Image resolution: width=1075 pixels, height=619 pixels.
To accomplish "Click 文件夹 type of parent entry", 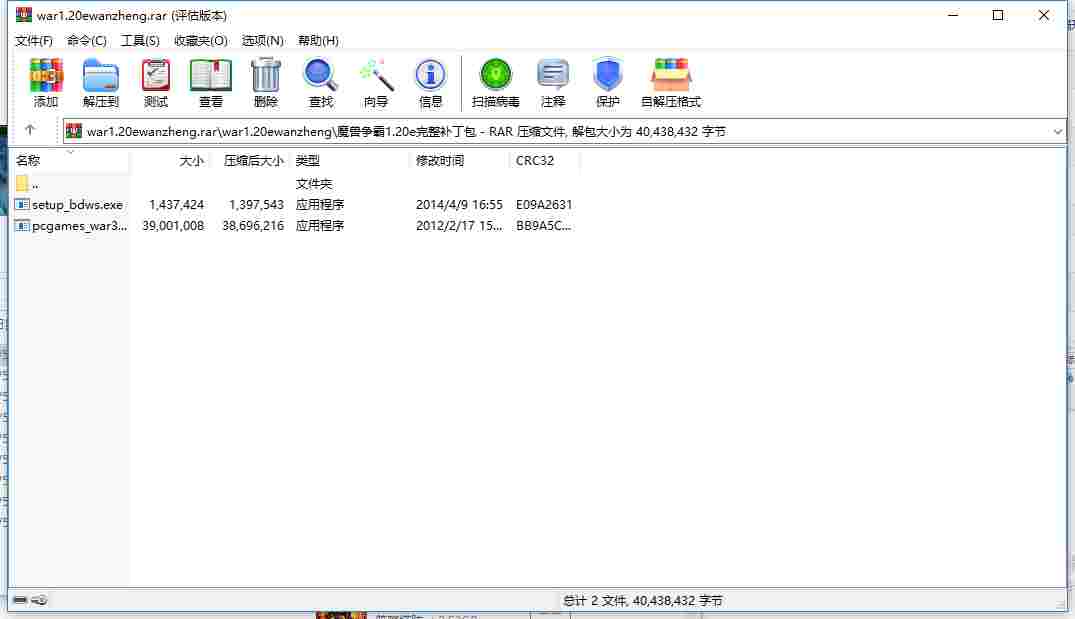I will [314, 184].
